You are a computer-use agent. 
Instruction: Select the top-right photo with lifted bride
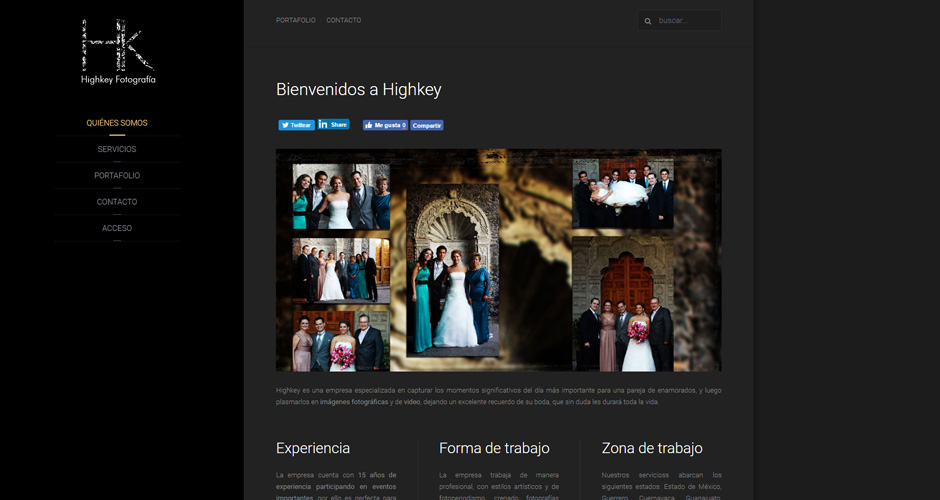click(623, 193)
